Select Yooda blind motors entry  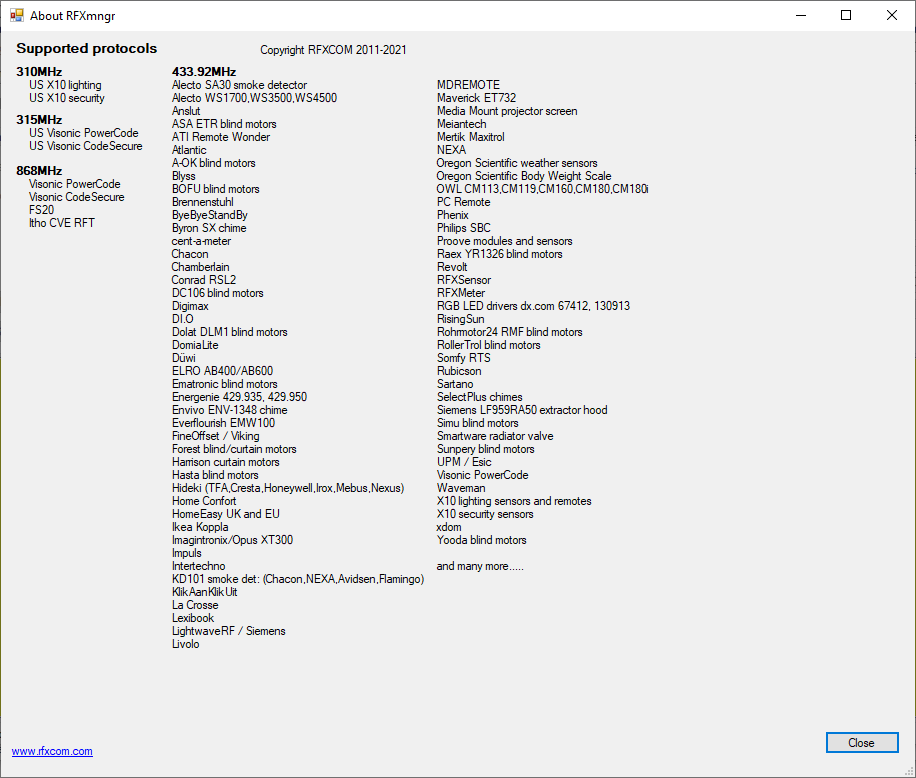tap(482, 540)
